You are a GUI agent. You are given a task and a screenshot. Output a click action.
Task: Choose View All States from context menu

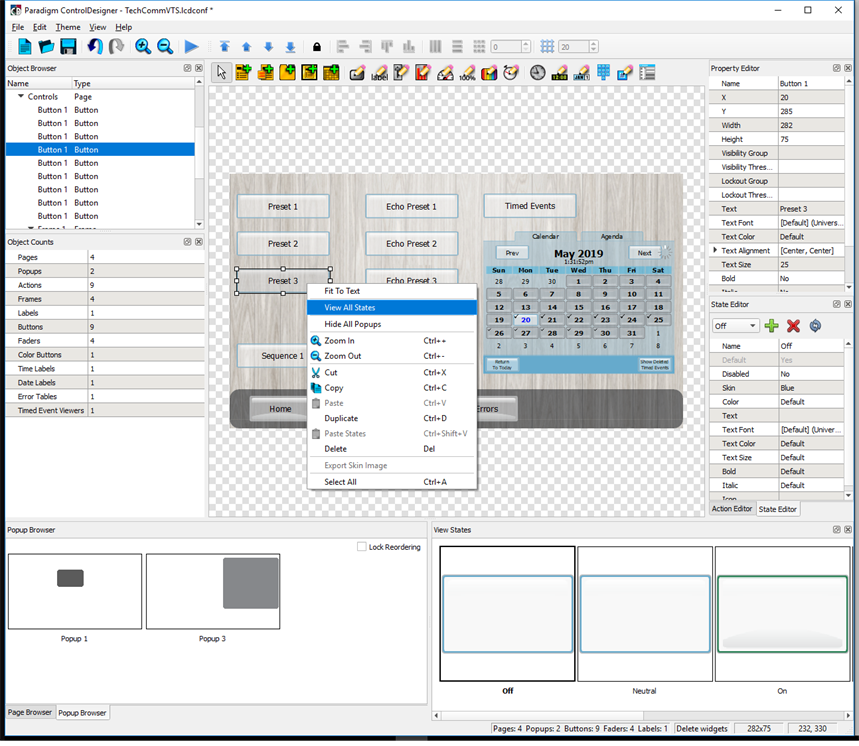pos(350,308)
